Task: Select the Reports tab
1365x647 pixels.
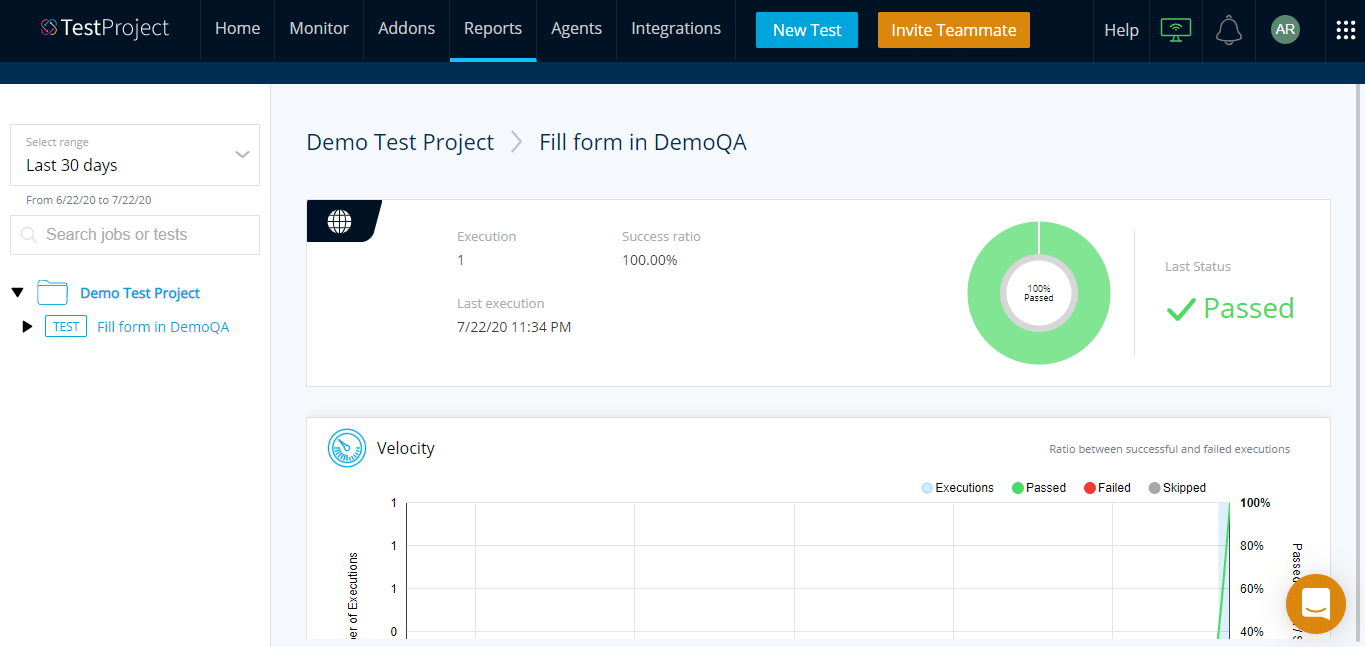Action: (493, 30)
